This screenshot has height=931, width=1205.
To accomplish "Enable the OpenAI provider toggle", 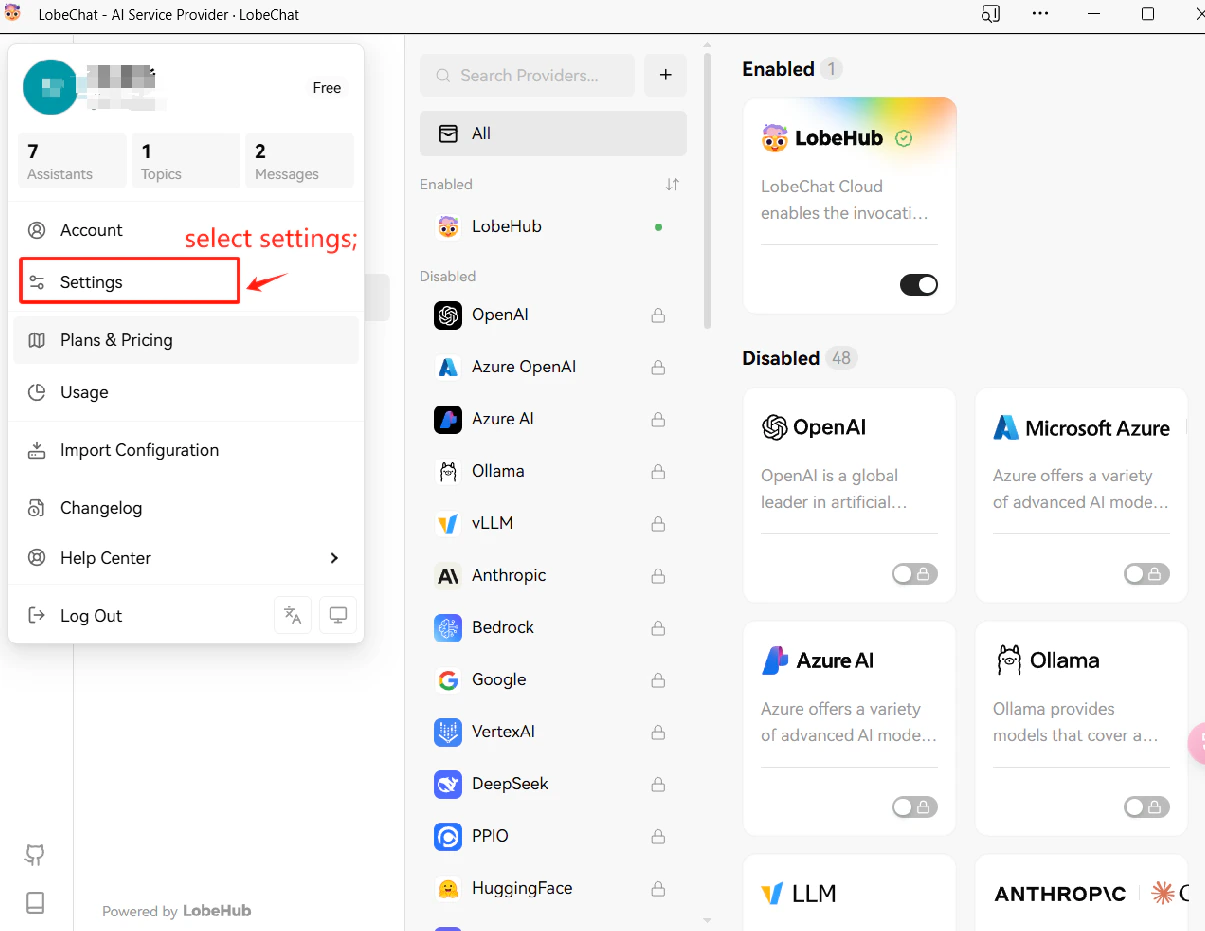I will 914,574.
